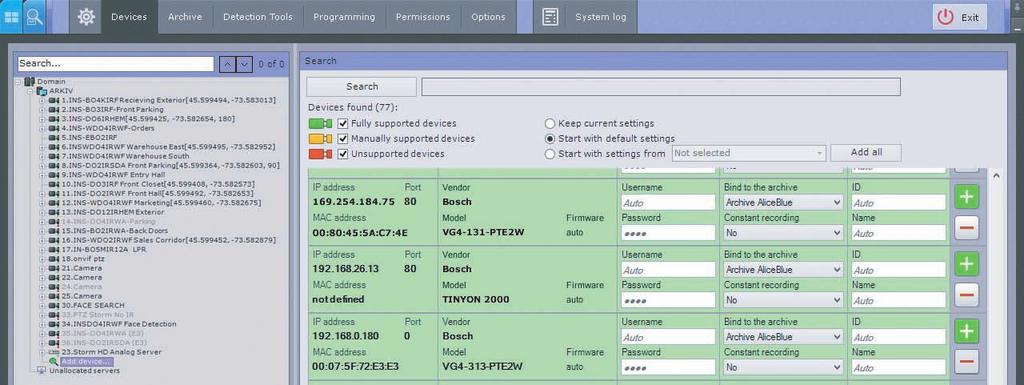Click the red unsupported camera icon

[x=321, y=154]
